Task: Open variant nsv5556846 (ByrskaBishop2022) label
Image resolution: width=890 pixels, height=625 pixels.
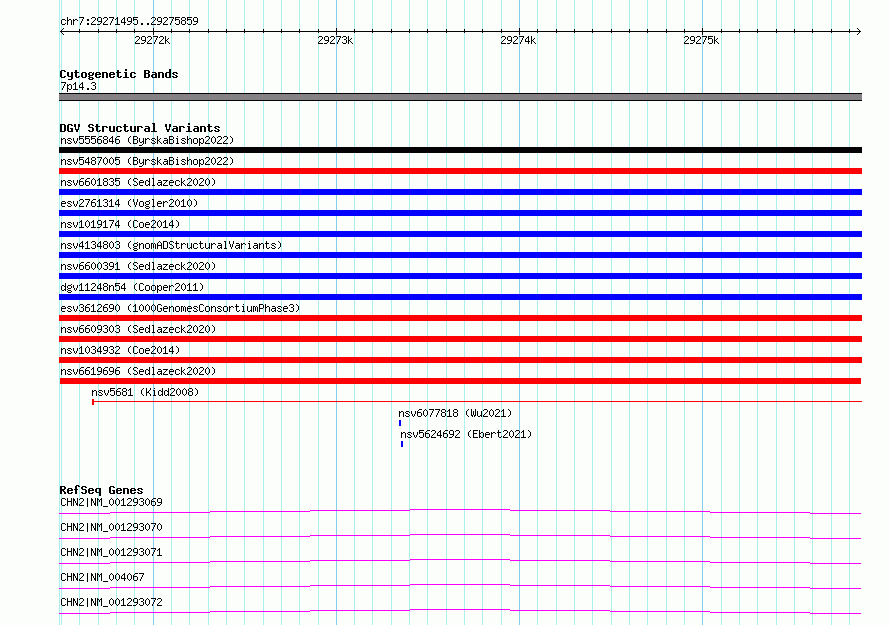Action: [147, 140]
